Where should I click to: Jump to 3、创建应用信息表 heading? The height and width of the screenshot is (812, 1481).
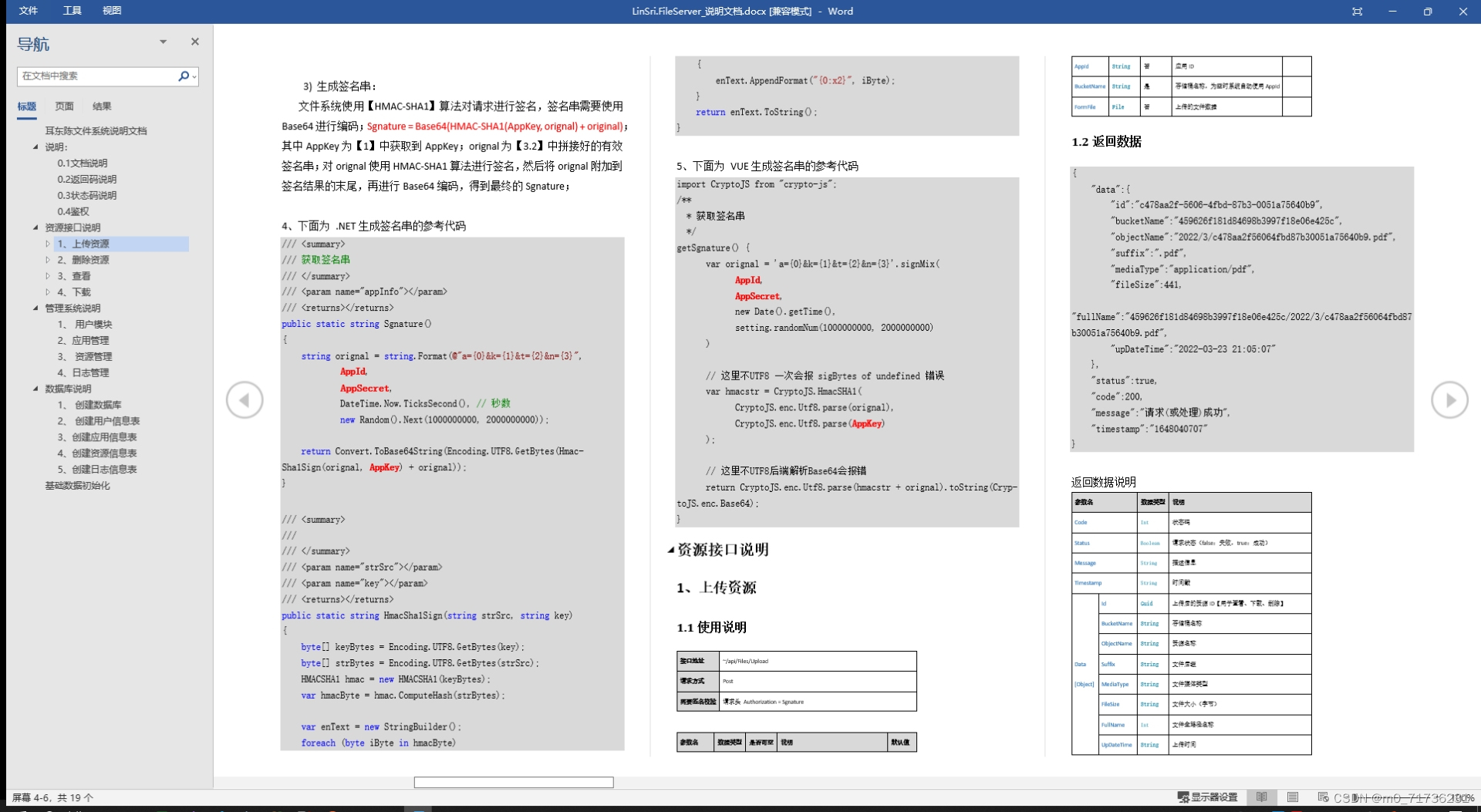pos(97,437)
